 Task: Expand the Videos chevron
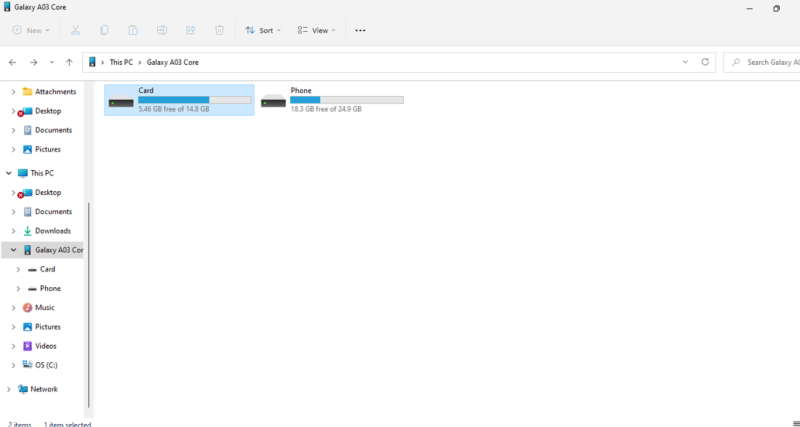(x=14, y=346)
